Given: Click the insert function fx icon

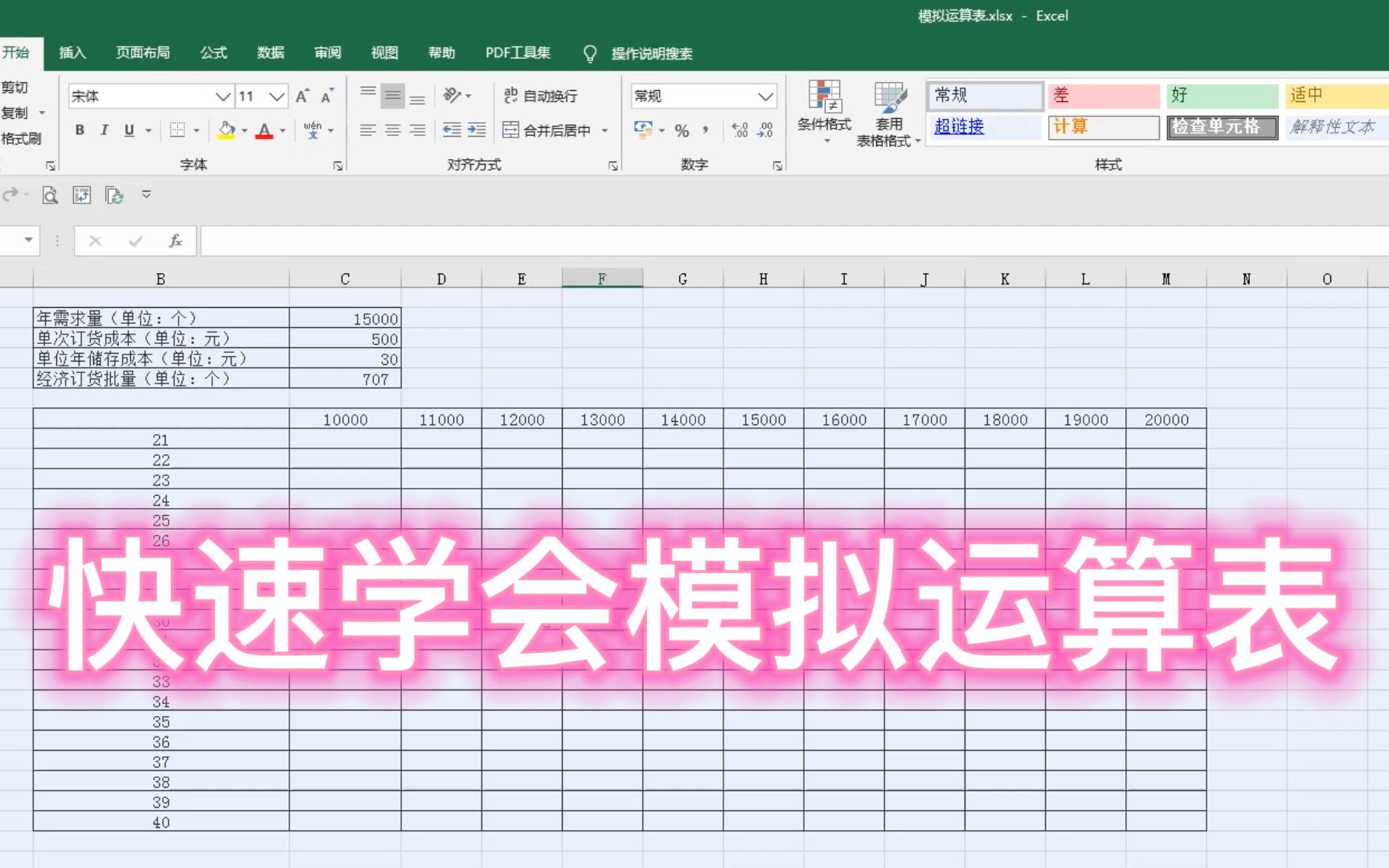Looking at the screenshot, I should coord(175,240).
